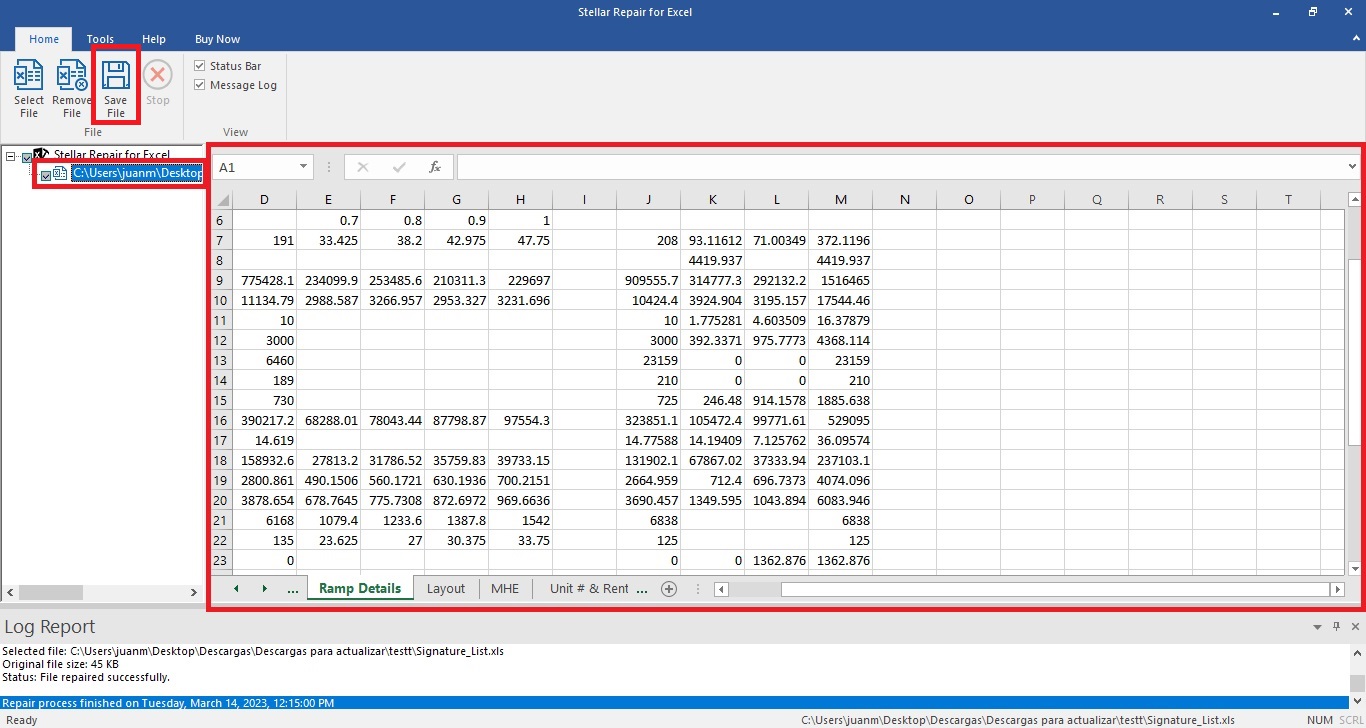Click the cell containing 775428.1
The width and height of the screenshot is (1366, 728).
point(264,280)
